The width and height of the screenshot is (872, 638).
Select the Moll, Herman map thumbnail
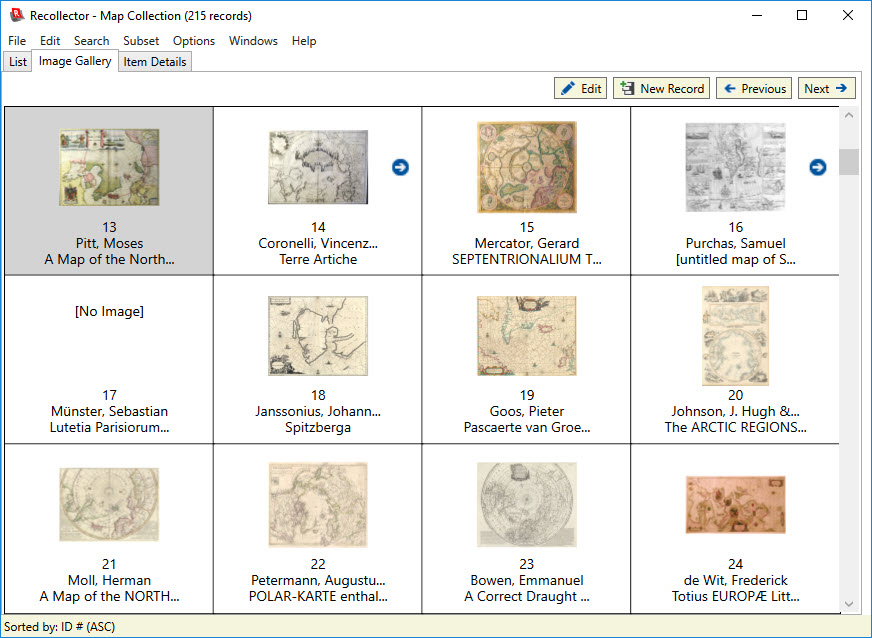tap(109, 505)
